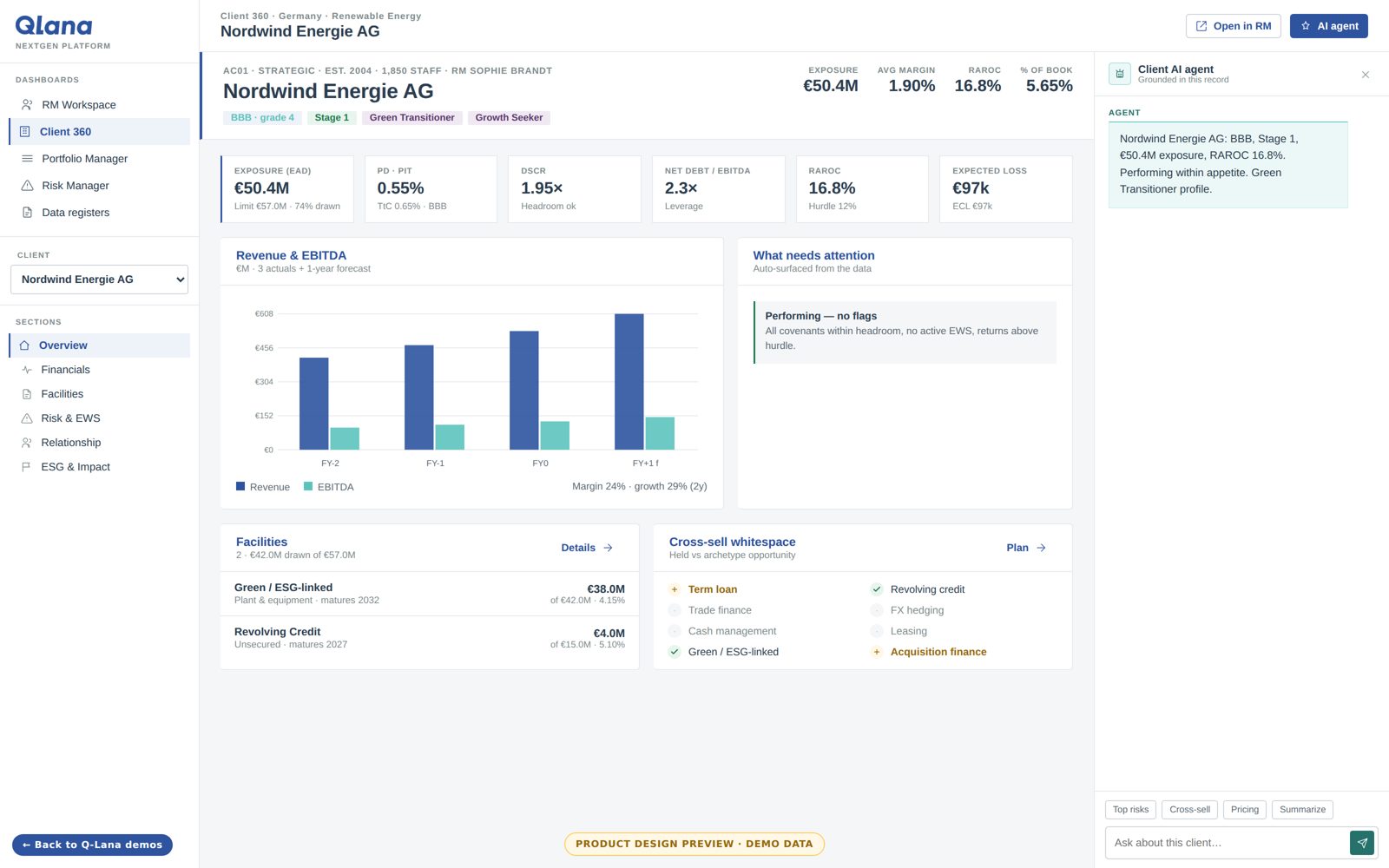
Task: Click the Facilities document icon in Sections
Action: 27,394
